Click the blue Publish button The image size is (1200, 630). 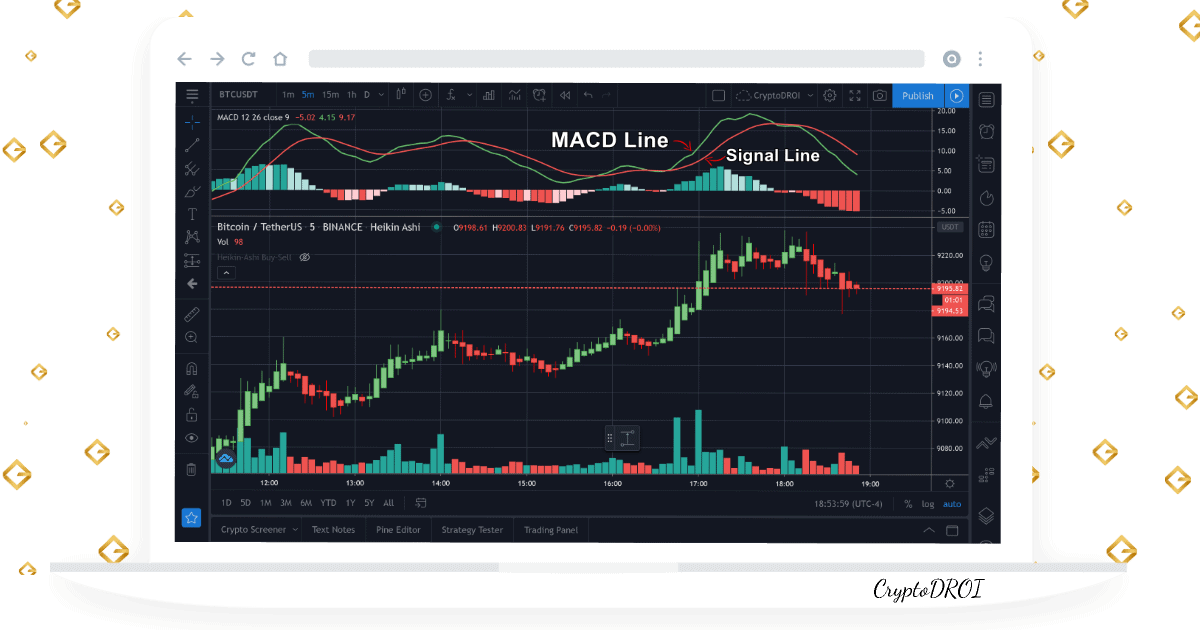[917, 96]
